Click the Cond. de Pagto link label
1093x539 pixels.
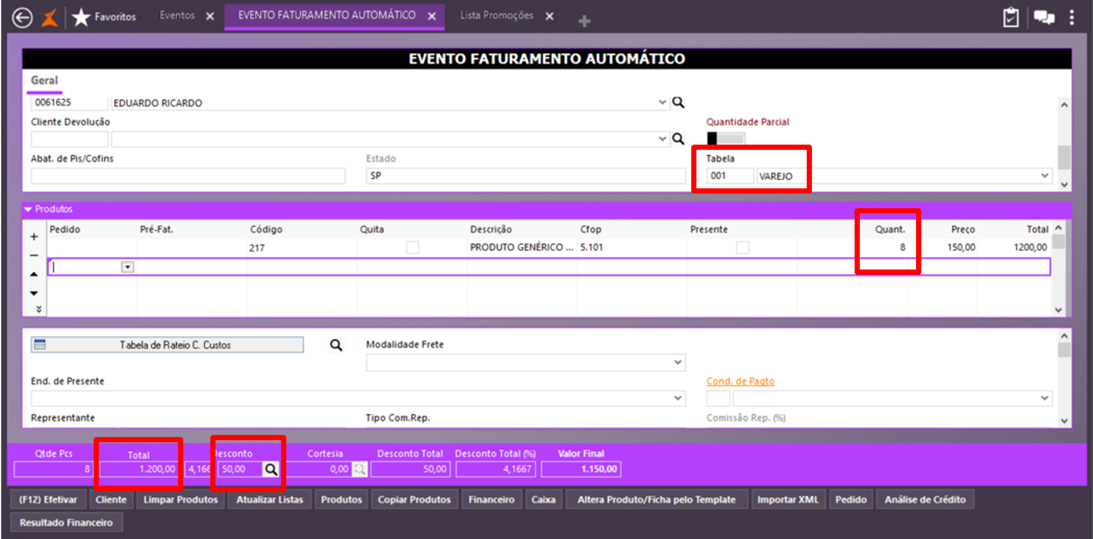coord(740,381)
